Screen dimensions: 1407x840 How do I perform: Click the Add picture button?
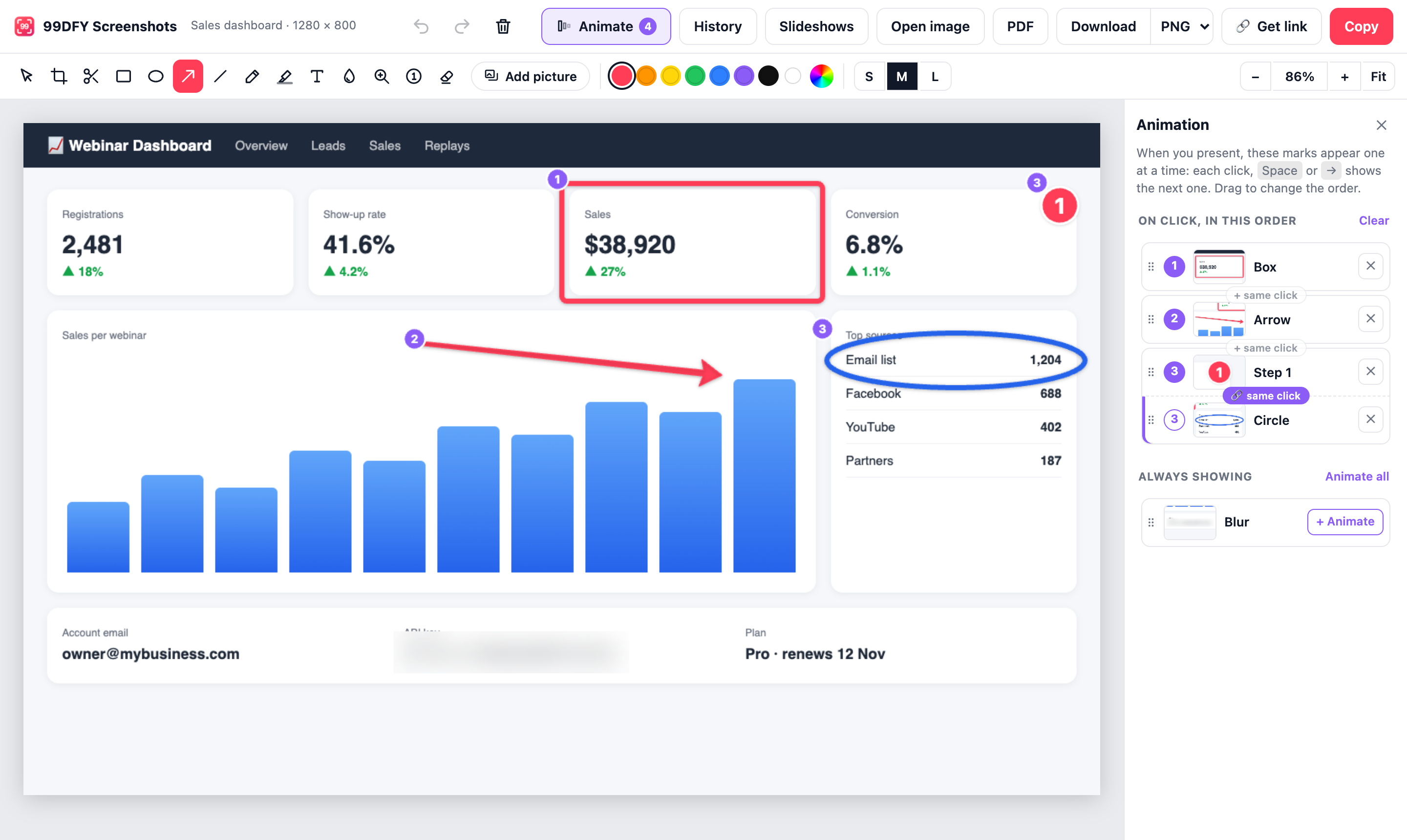click(531, 76)
